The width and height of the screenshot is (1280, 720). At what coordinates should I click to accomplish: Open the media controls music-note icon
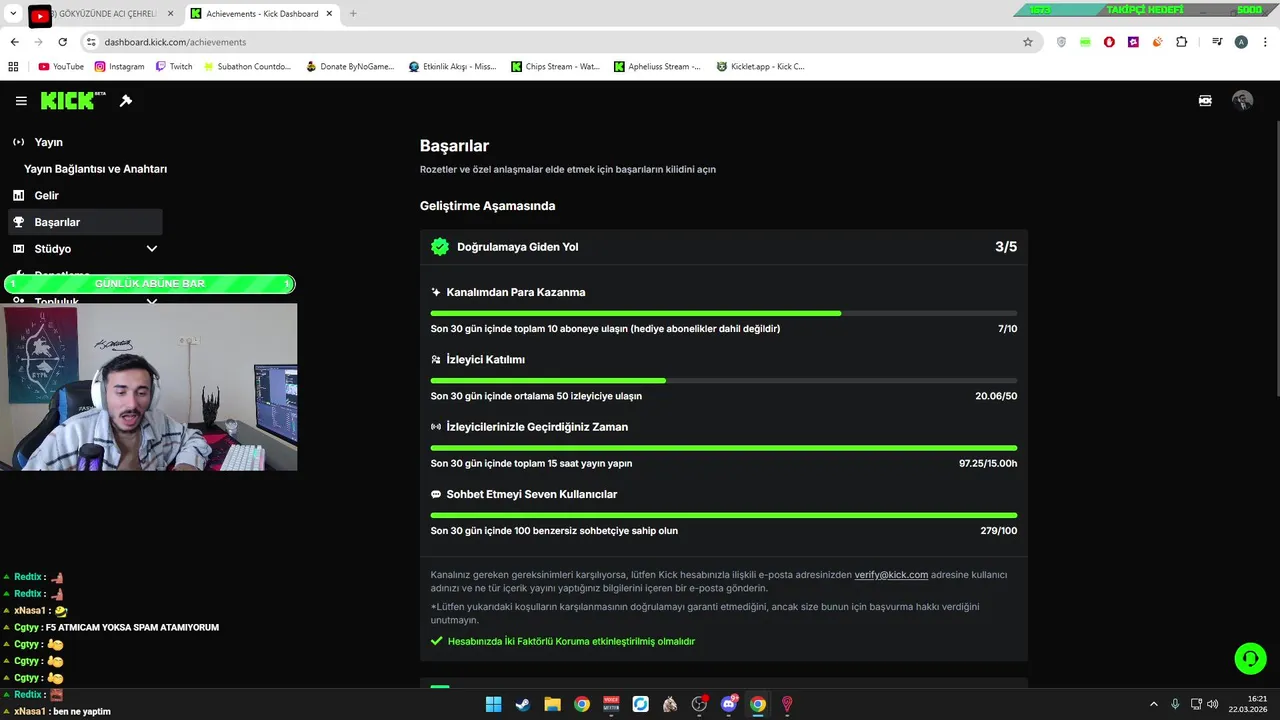[x=1217, y=42]
